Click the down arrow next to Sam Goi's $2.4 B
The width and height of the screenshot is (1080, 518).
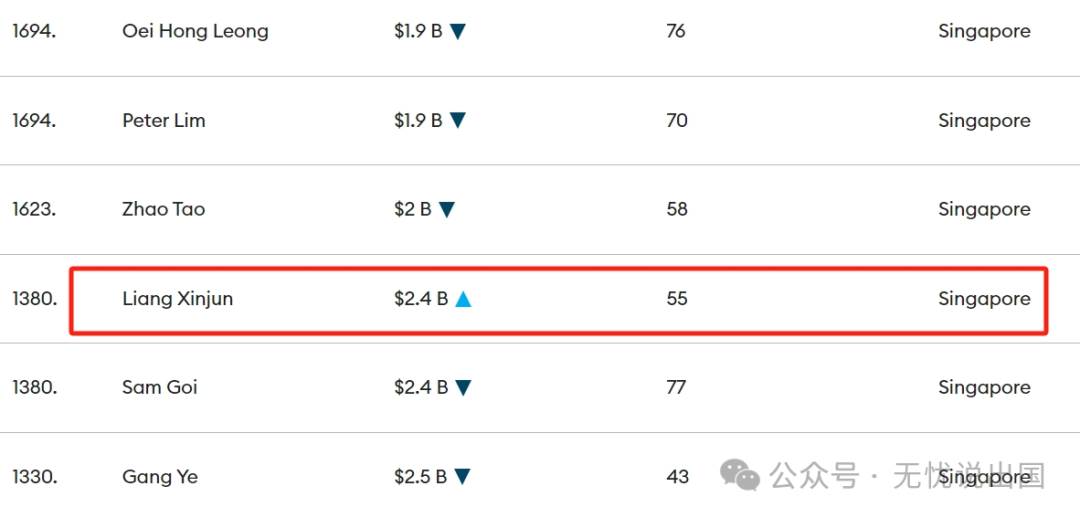click(x=464, y=388)
